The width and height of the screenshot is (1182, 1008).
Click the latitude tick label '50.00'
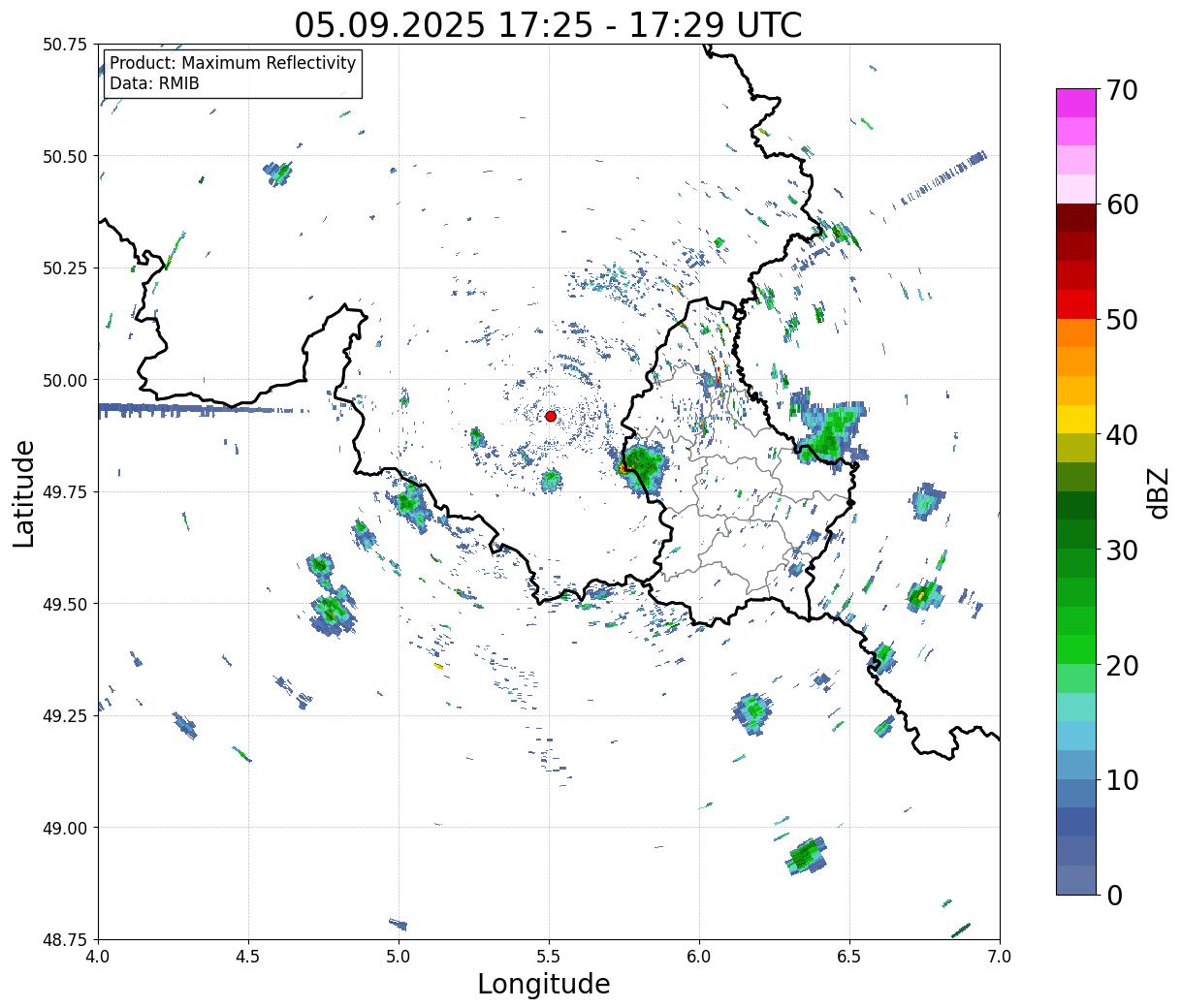pyautogui.click(x=65, y=380)
